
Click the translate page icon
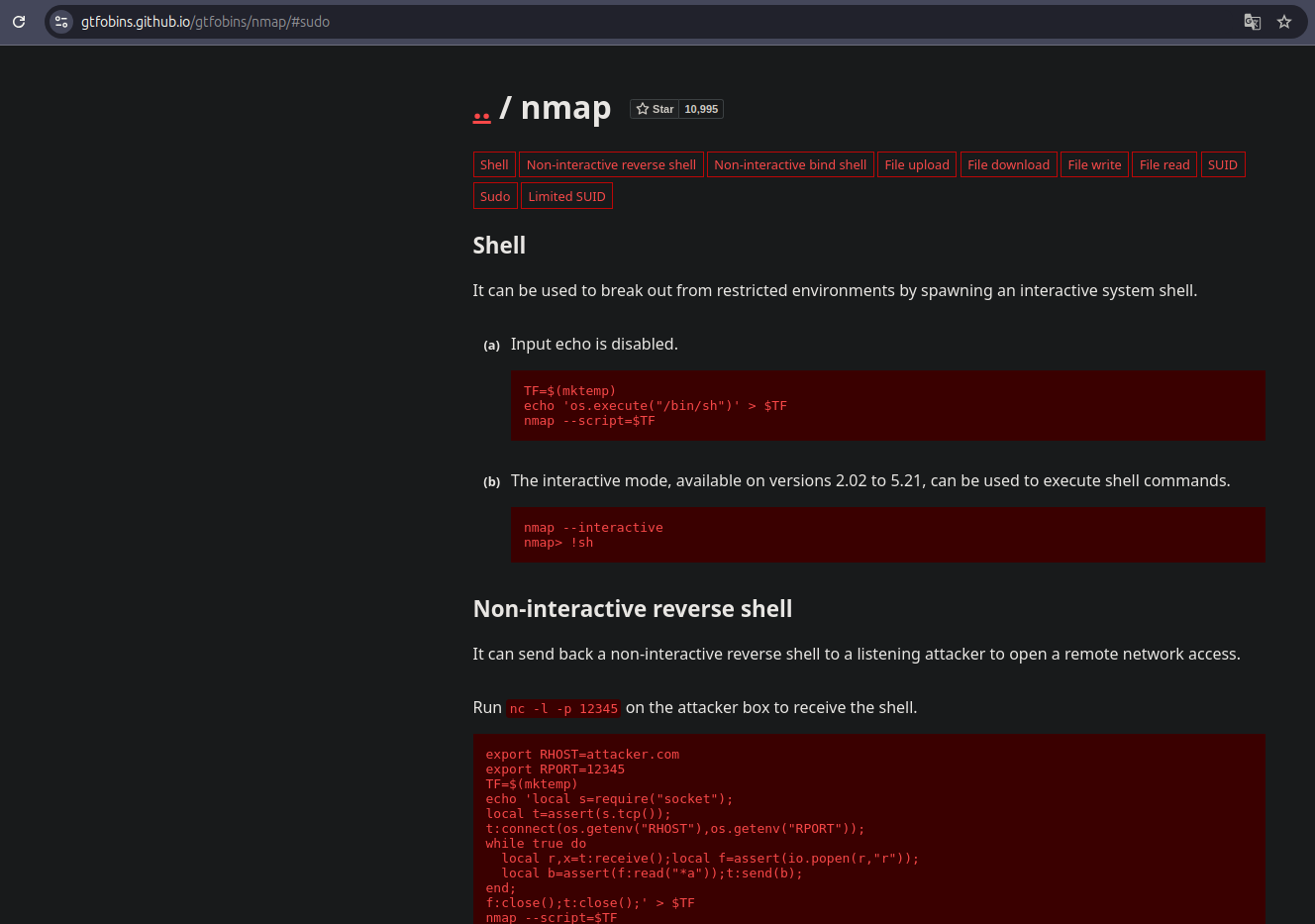(x=1253, y=22)
